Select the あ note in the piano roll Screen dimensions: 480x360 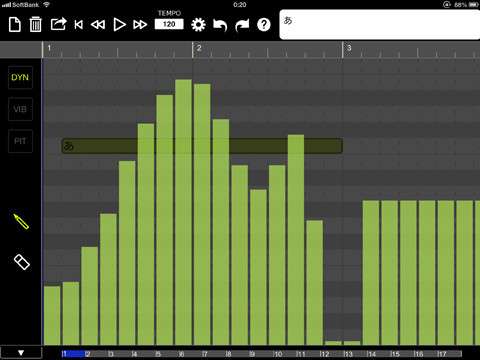coord(202,146)
